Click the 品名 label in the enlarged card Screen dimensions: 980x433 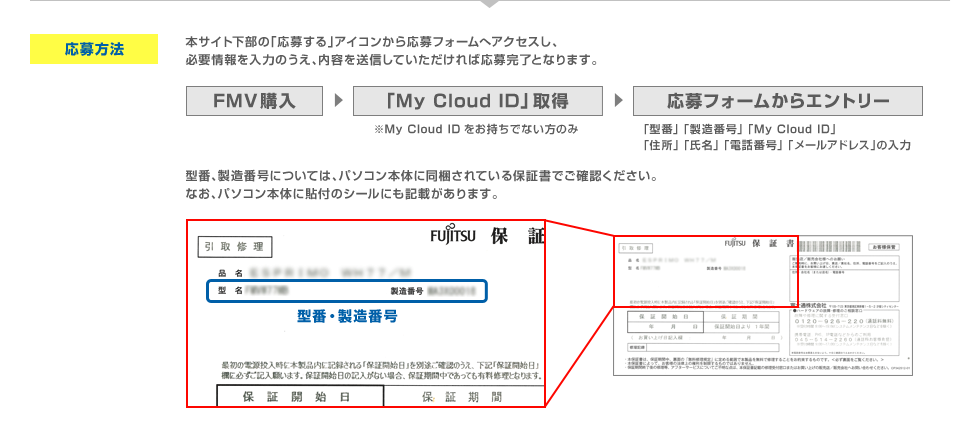coord(230,273)
